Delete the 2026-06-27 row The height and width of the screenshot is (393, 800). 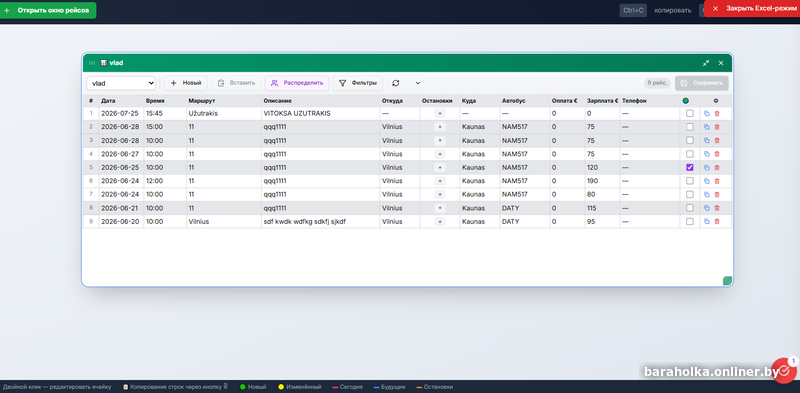coord(717,154)
